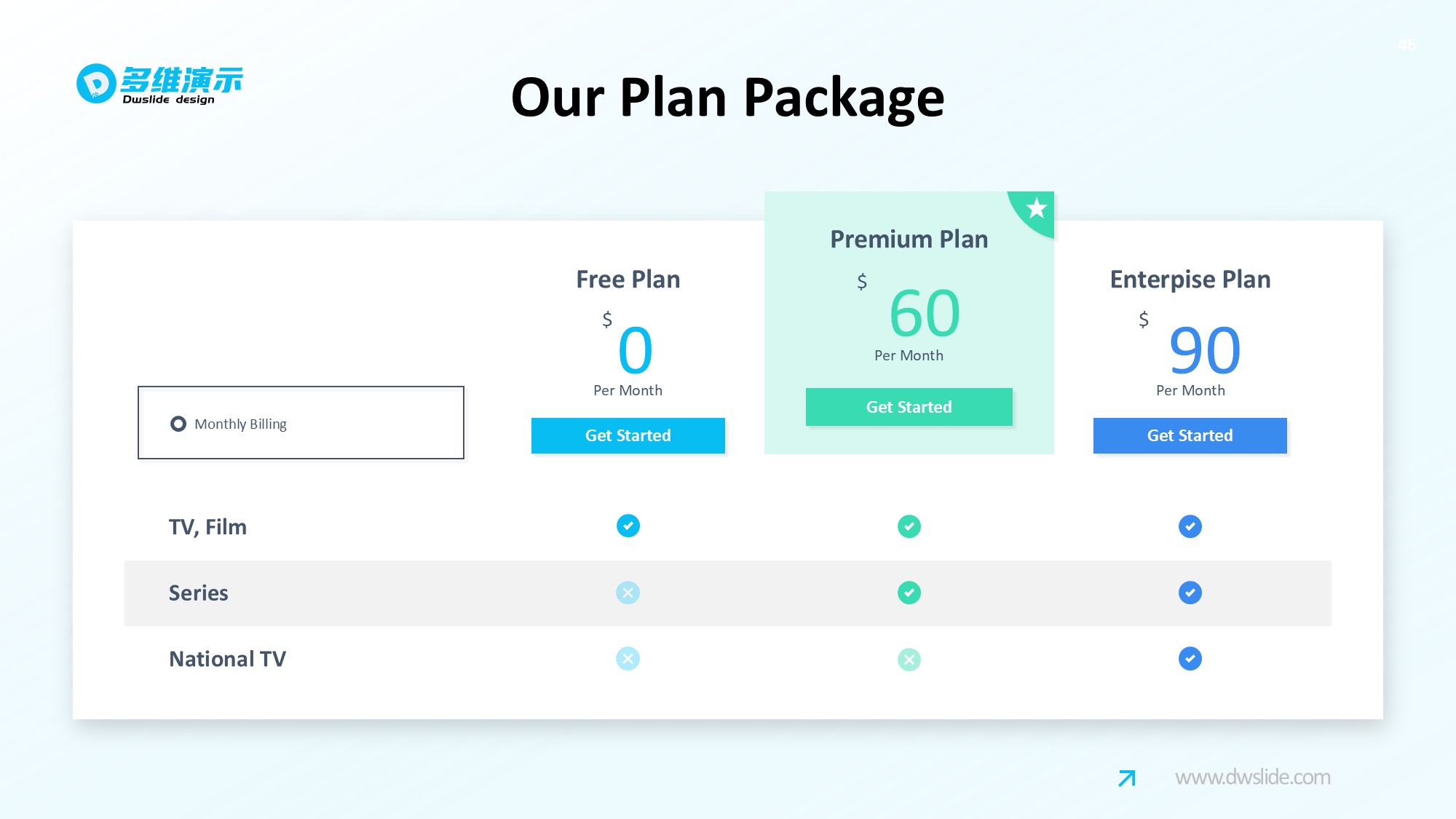Select the Monthly Billing radio button
1456x819 pixels.
pyautogui.click(x=178, y=424)
